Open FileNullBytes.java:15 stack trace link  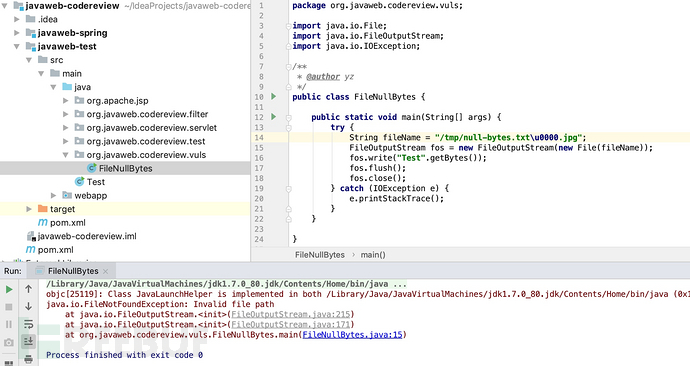pos(352,335)
